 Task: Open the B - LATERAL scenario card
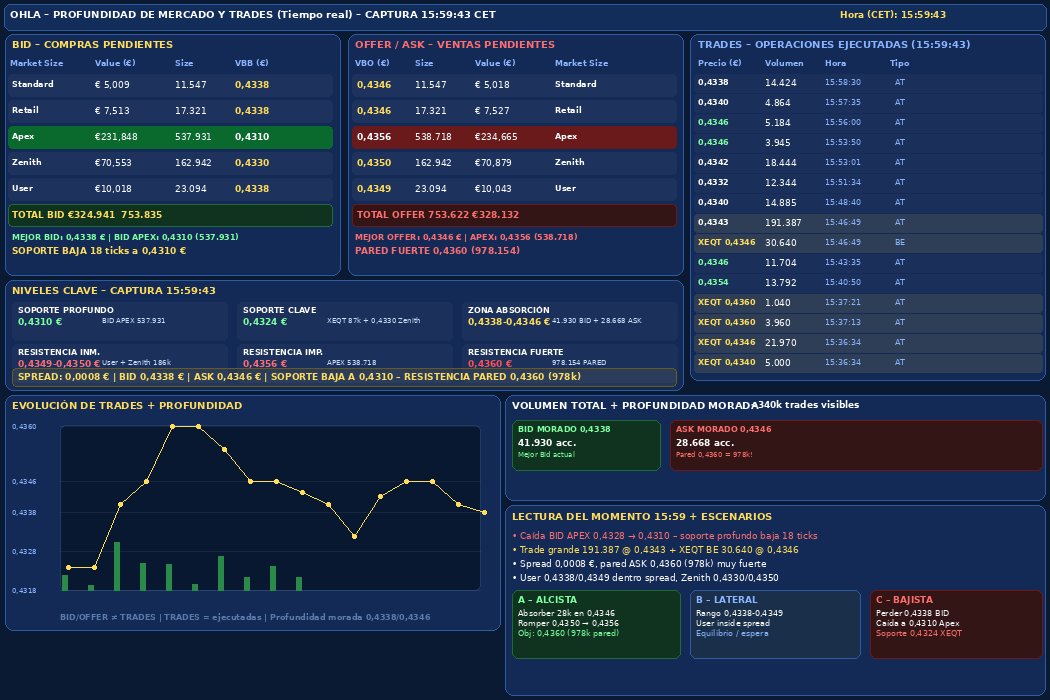(775, 624)
